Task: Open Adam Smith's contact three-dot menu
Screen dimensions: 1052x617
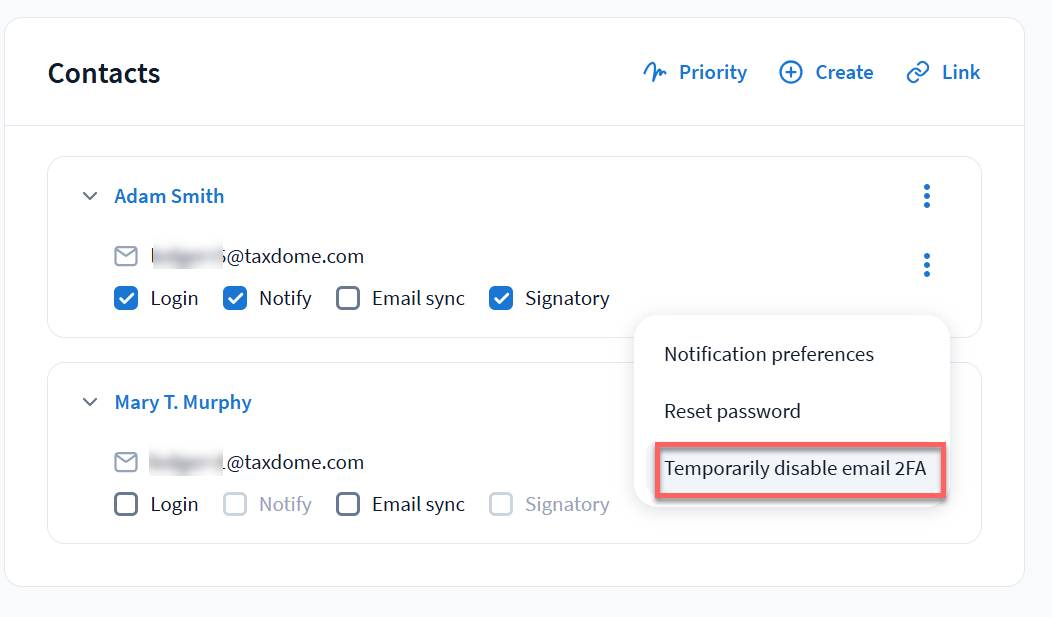Action: (927, 196)
